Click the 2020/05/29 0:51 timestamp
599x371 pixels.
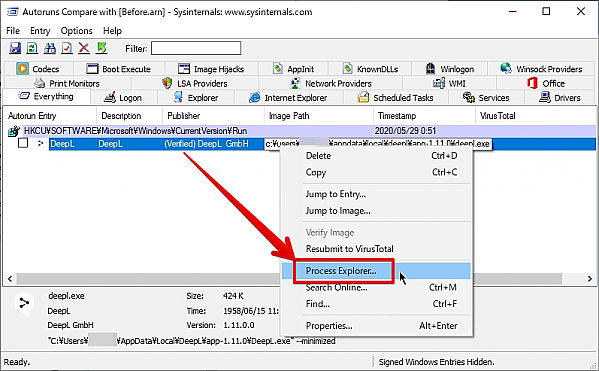tap(405, 131)
